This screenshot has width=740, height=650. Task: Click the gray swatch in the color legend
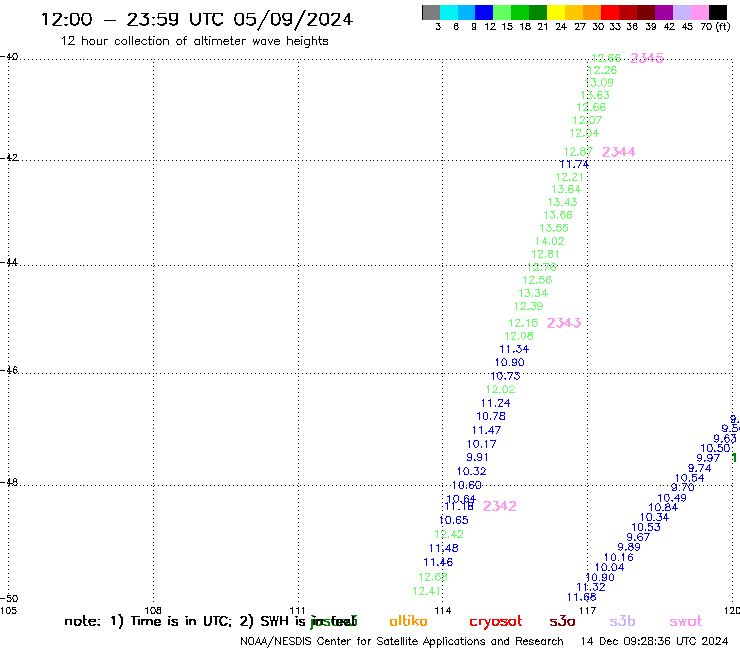pos(431,12)
